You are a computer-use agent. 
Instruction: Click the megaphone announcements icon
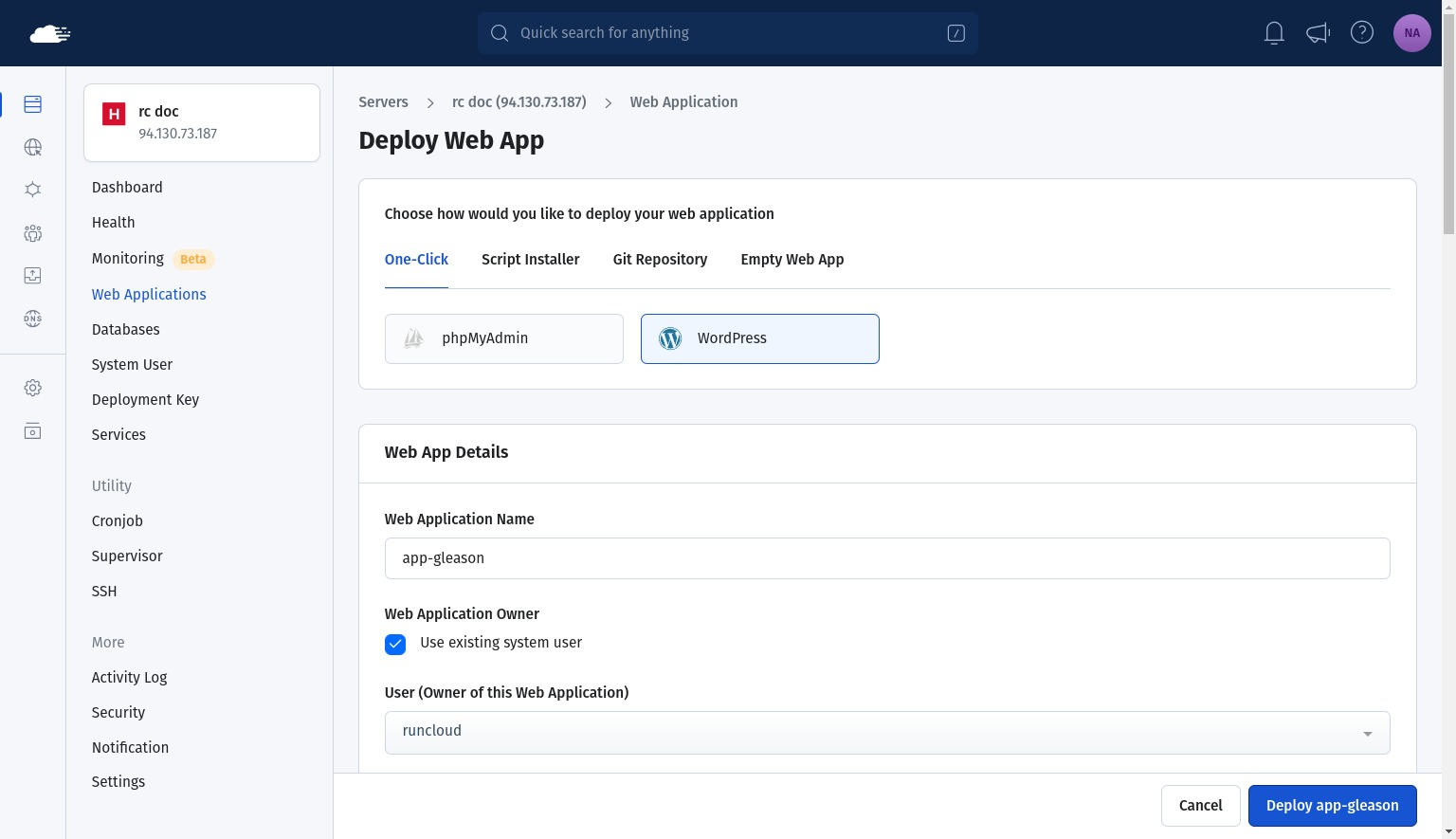coord(1318,33)
